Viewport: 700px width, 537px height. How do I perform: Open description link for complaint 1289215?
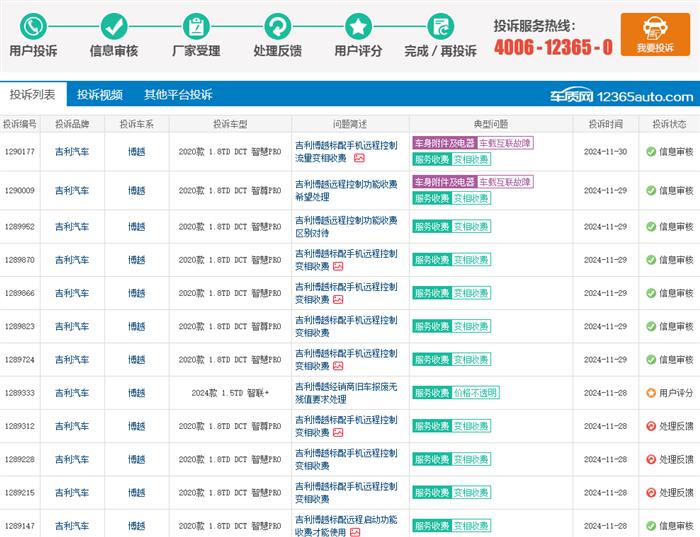pyautogui.click(x=346, y=493)
